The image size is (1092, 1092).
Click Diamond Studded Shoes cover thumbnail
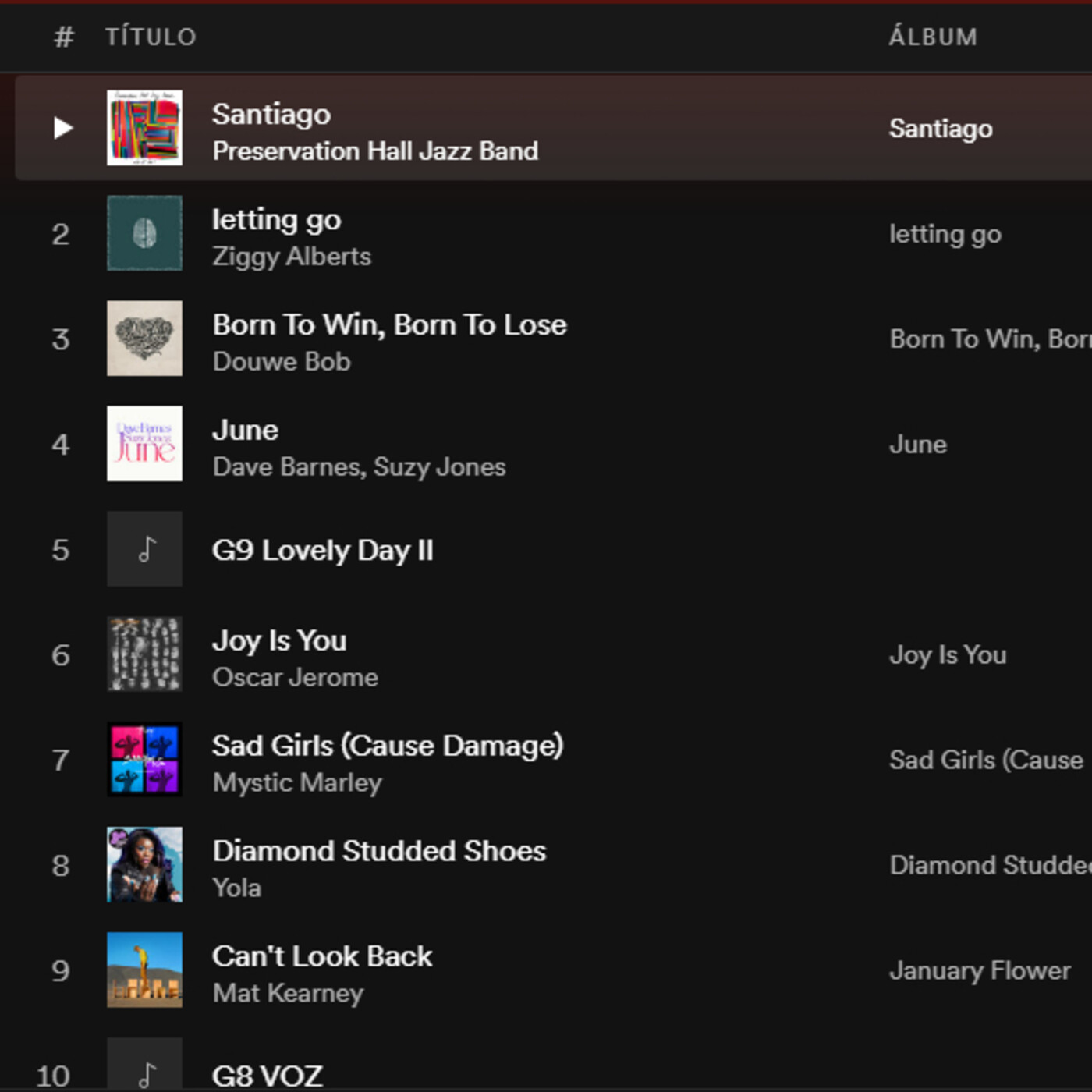[x=144, y=864]
